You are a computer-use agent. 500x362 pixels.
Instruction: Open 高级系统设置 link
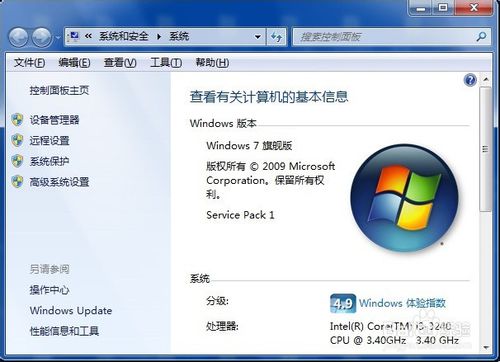[x=59, y=182]
